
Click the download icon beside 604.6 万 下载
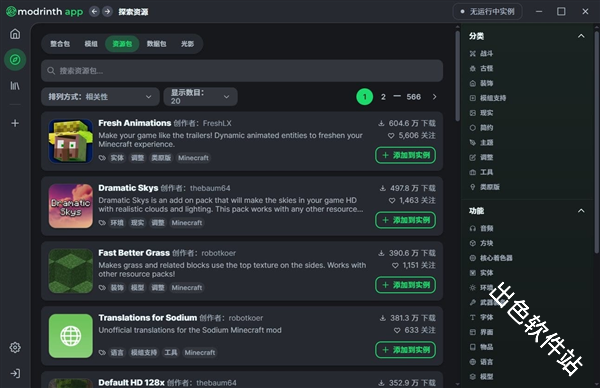pos(381,123)
